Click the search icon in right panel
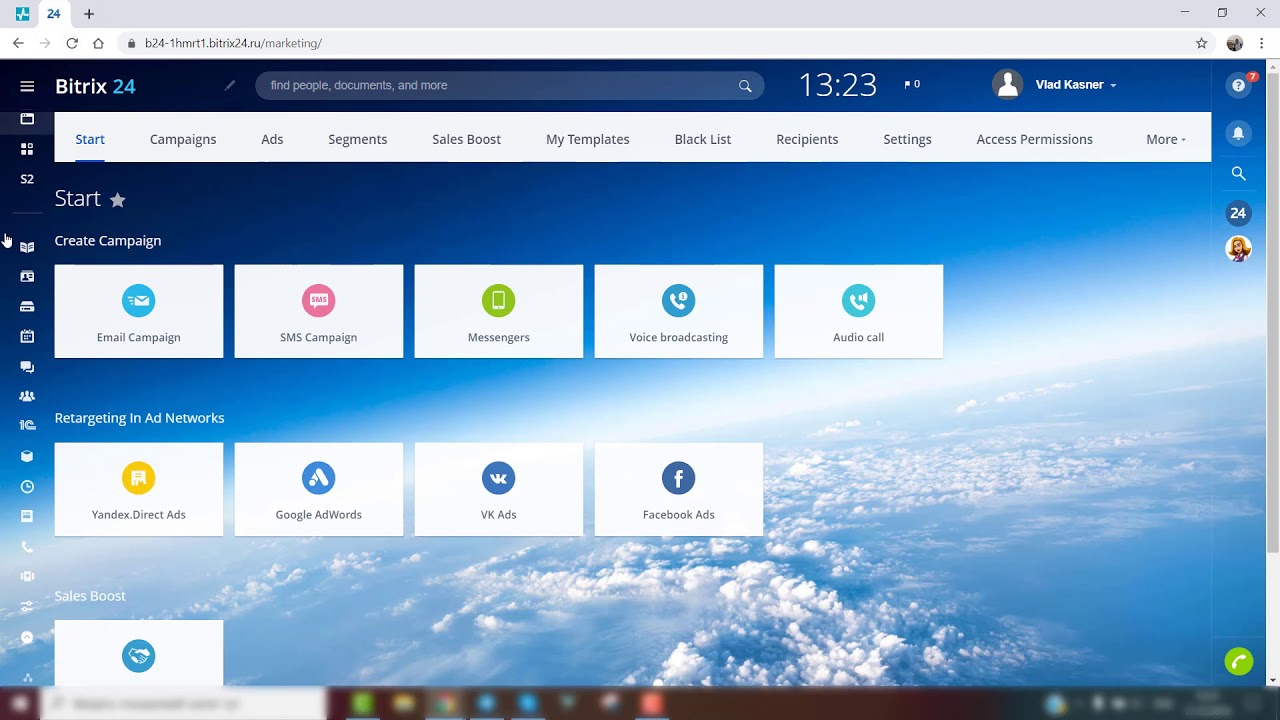 click(x=1238, y=173)
